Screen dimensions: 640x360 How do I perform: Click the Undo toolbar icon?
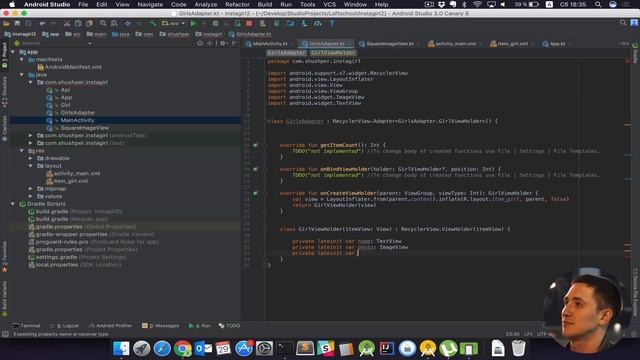(x=42, y=24)
